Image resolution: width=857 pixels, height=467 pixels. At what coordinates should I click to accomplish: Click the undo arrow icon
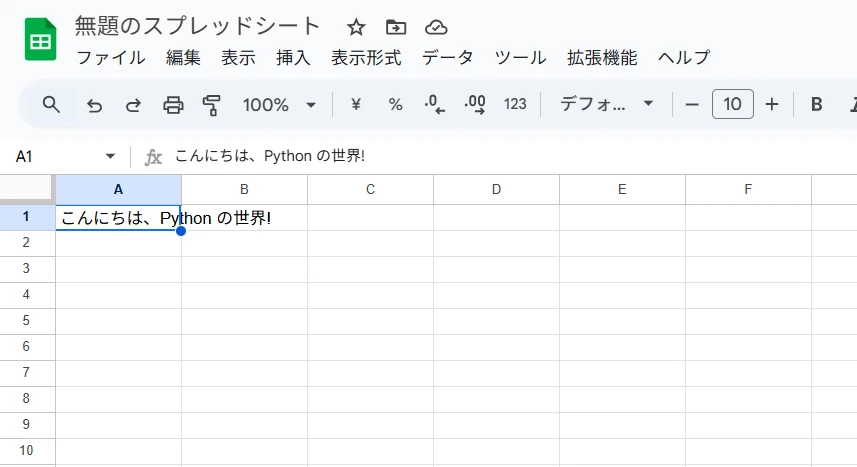(x=95, y=104)
